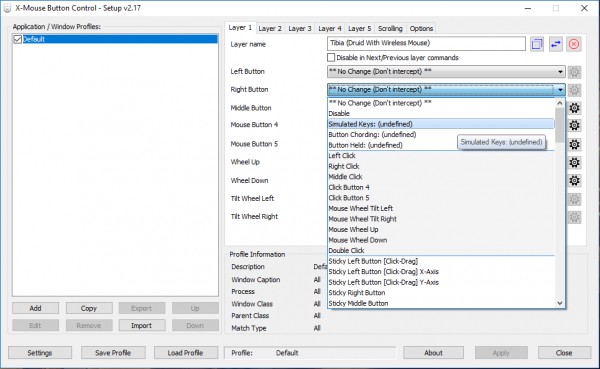Expand the Left Button dropdown

click(x=560, y=72)
